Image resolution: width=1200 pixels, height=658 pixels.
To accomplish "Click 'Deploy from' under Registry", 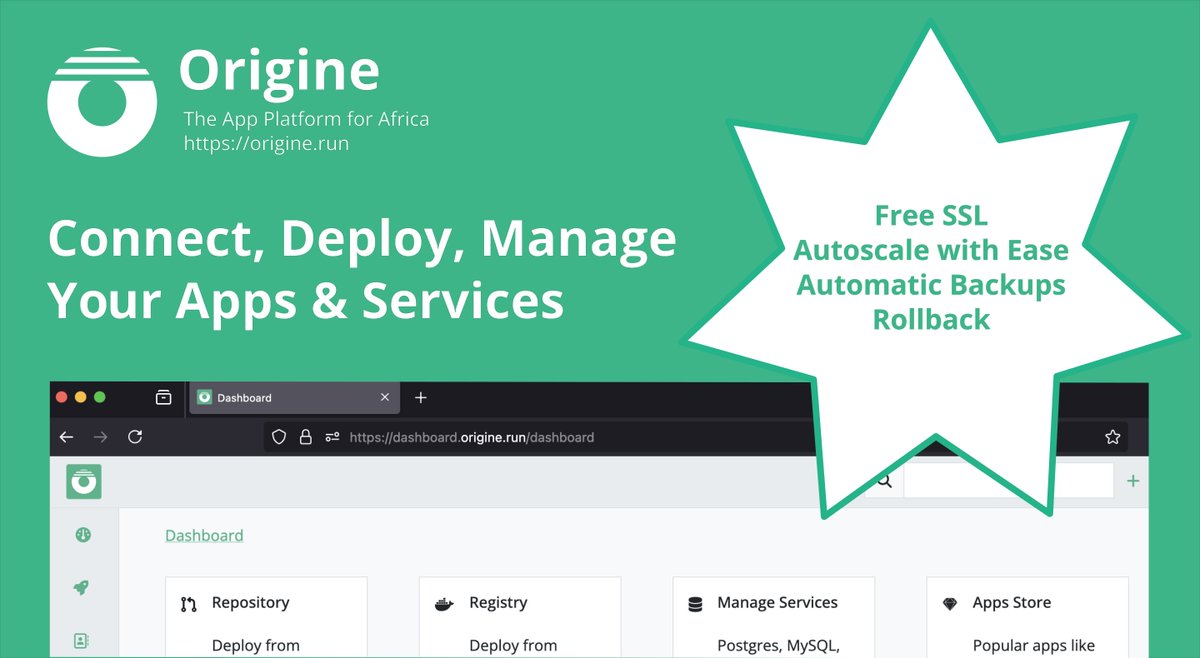I will [x=513, y=645].
